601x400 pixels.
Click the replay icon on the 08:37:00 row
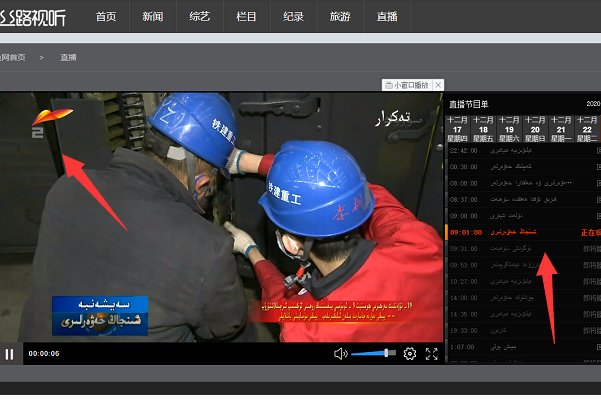599,200
